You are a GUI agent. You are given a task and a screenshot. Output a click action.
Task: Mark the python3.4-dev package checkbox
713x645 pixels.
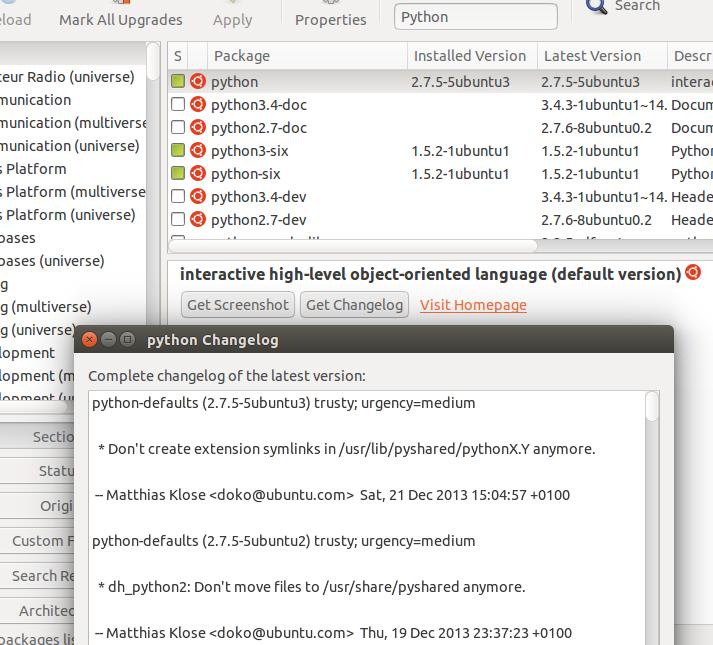click(178, 197)
